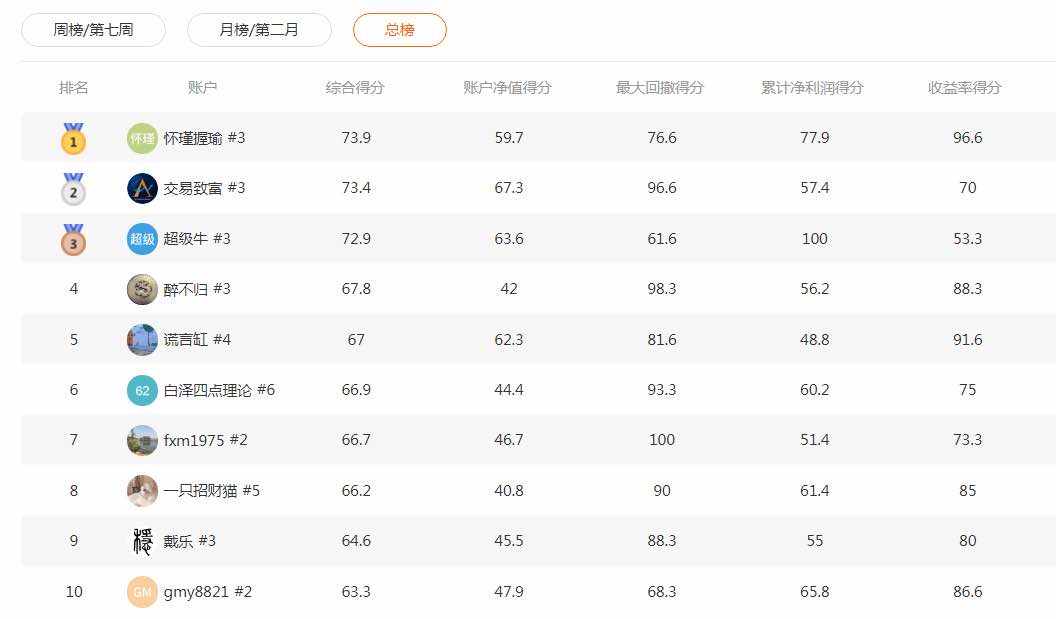Click the silver second-place medal icon
This screenshot has height=619, width=1056.
click(x=73, y=189)
